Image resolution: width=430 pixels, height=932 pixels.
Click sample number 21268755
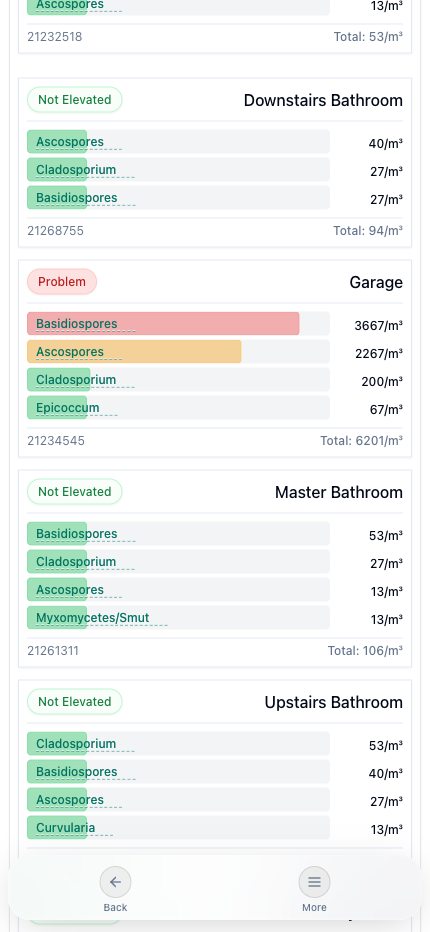55,231
